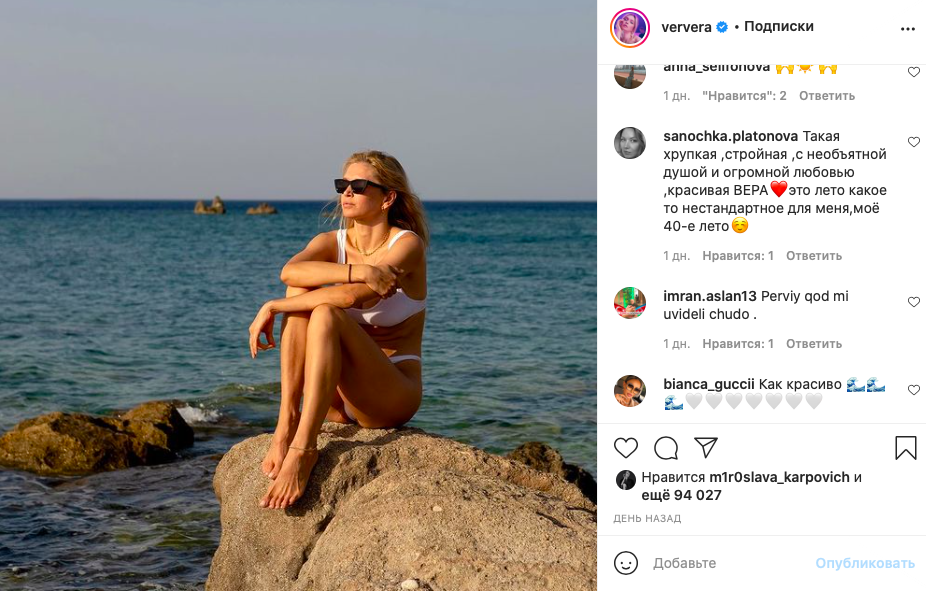View the list of 94 027 other likes
Image resolution: width=926 pixels, height=591 pixels.
681,495
